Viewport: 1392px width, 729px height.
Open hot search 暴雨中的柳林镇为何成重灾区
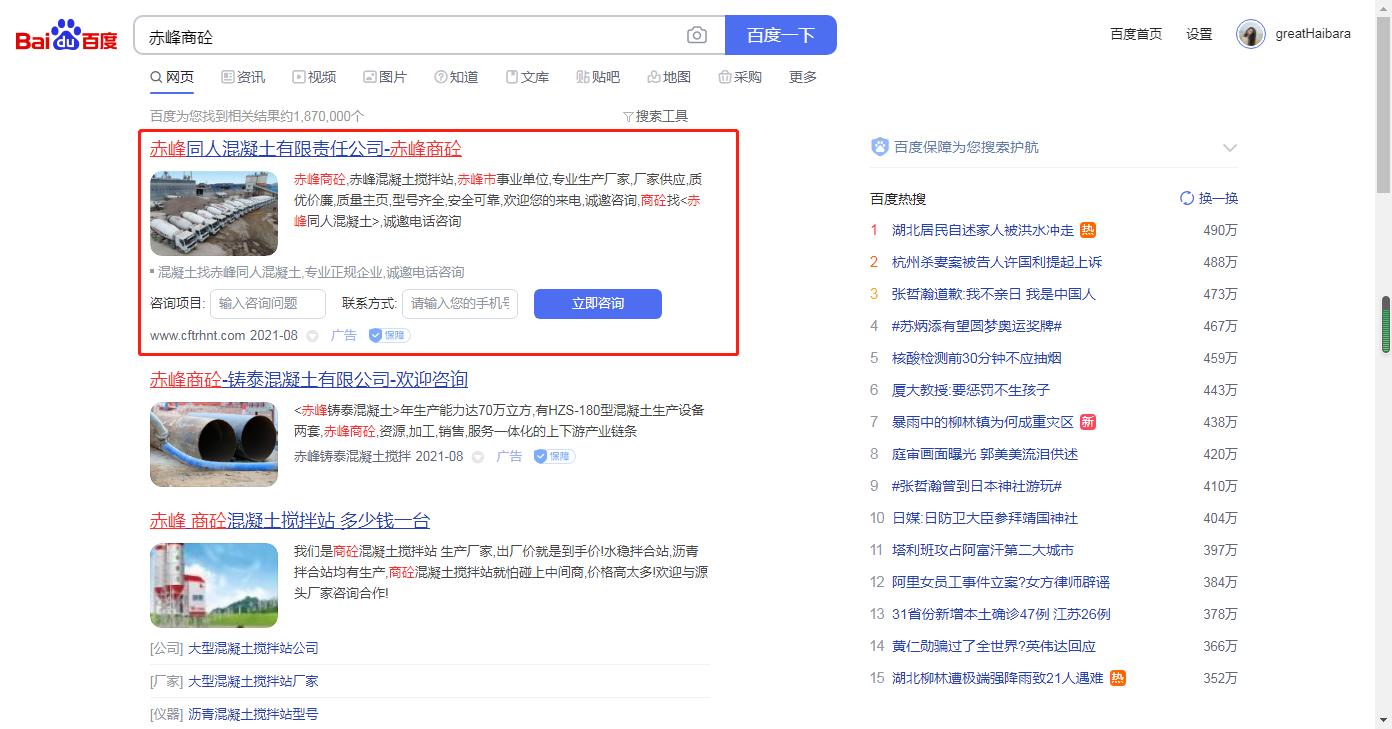click(x=983, y=422)
